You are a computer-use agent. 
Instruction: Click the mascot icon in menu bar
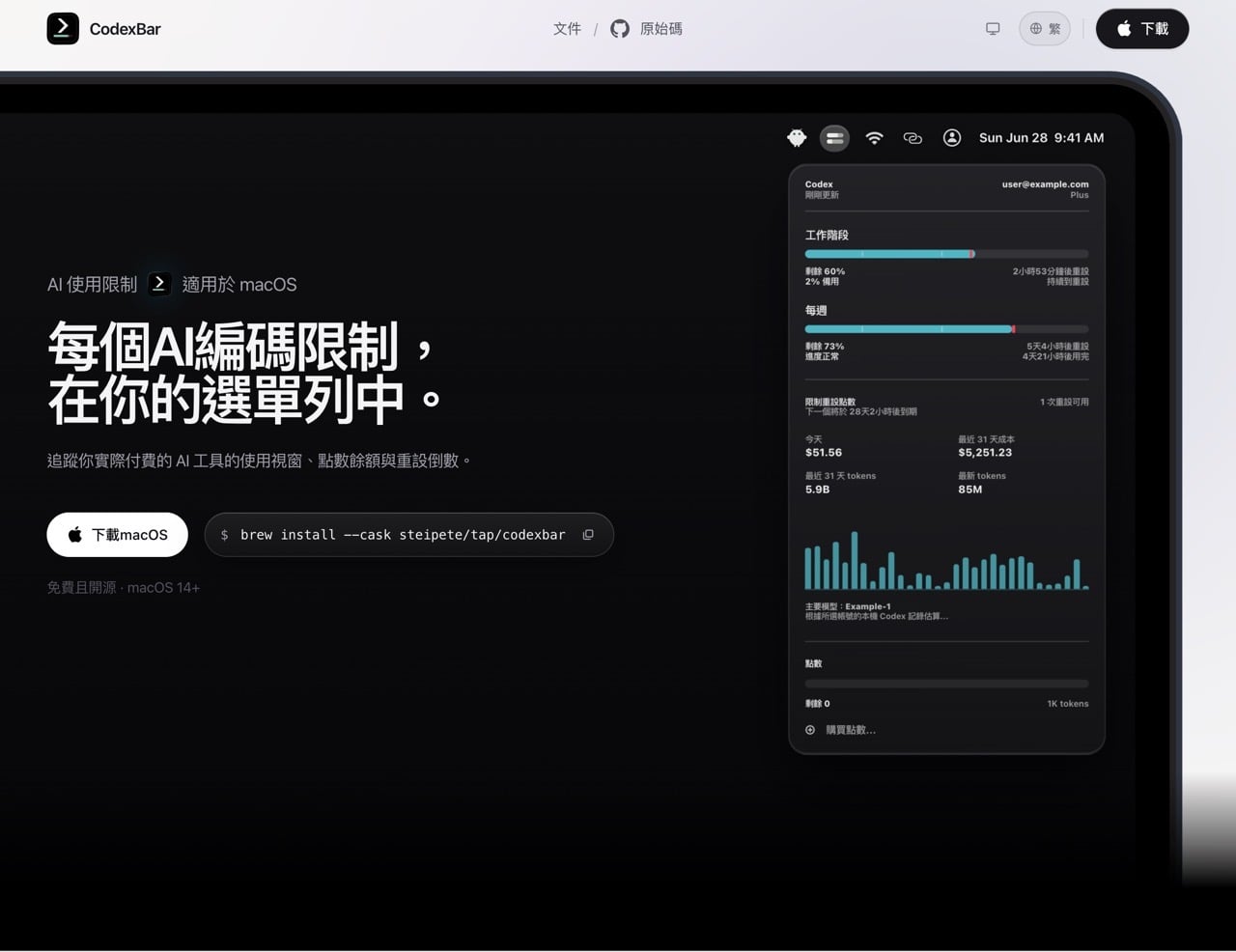coord(797,138)
